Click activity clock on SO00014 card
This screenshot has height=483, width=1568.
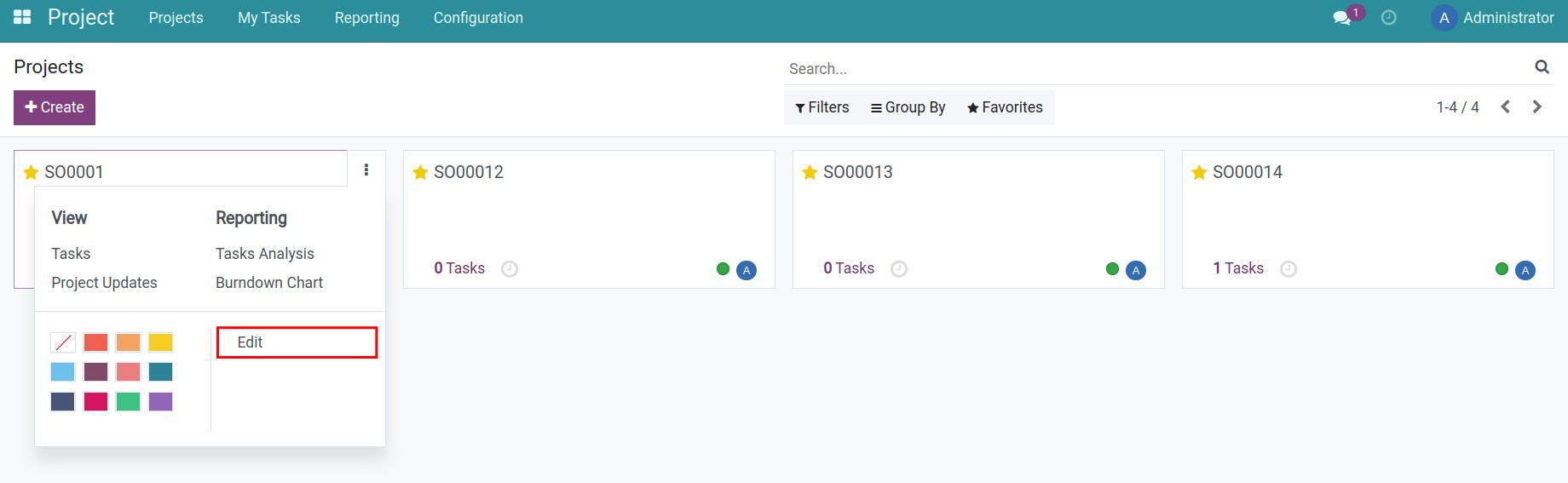(x=1288, y=269)
